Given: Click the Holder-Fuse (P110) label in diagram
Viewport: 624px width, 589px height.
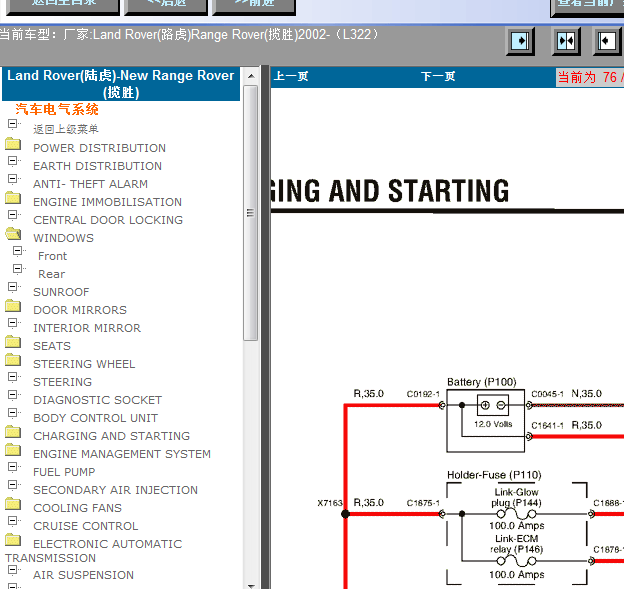Looking at the screenshot, I should click(494, 475).
